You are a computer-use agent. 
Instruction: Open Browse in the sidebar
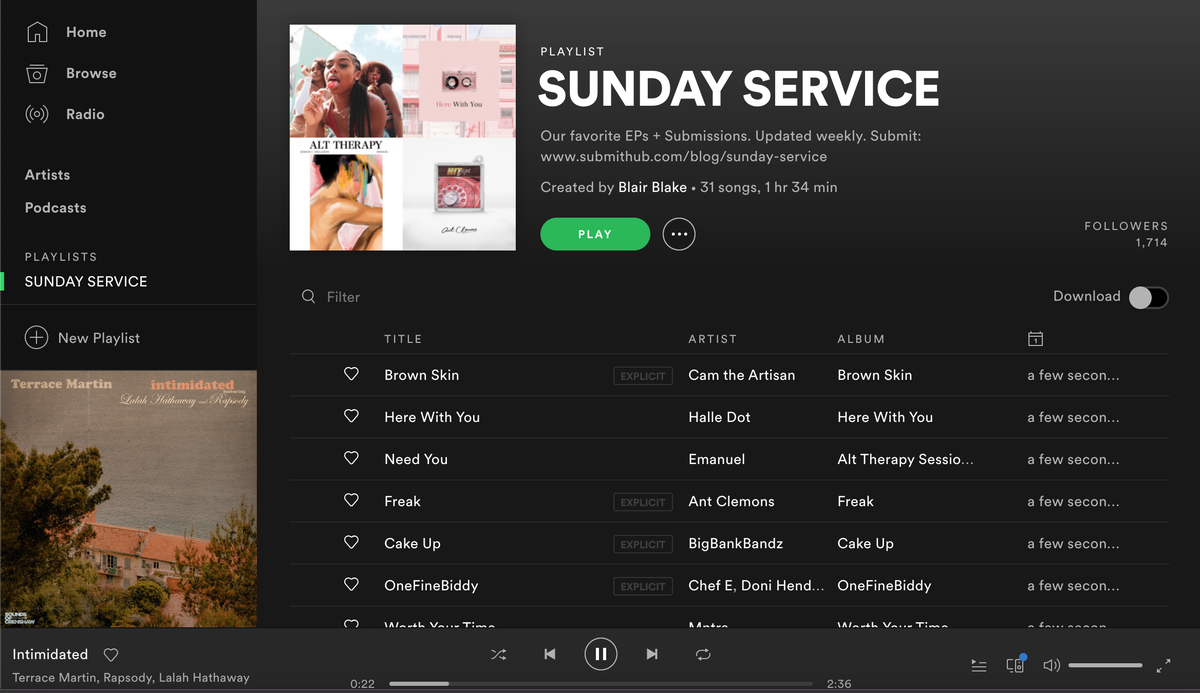(x=91, y=73)
